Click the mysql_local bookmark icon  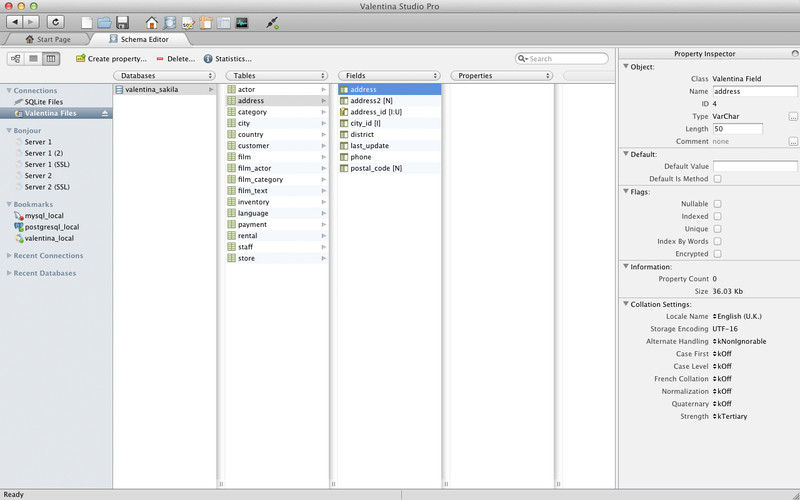[x=19, y=216]
